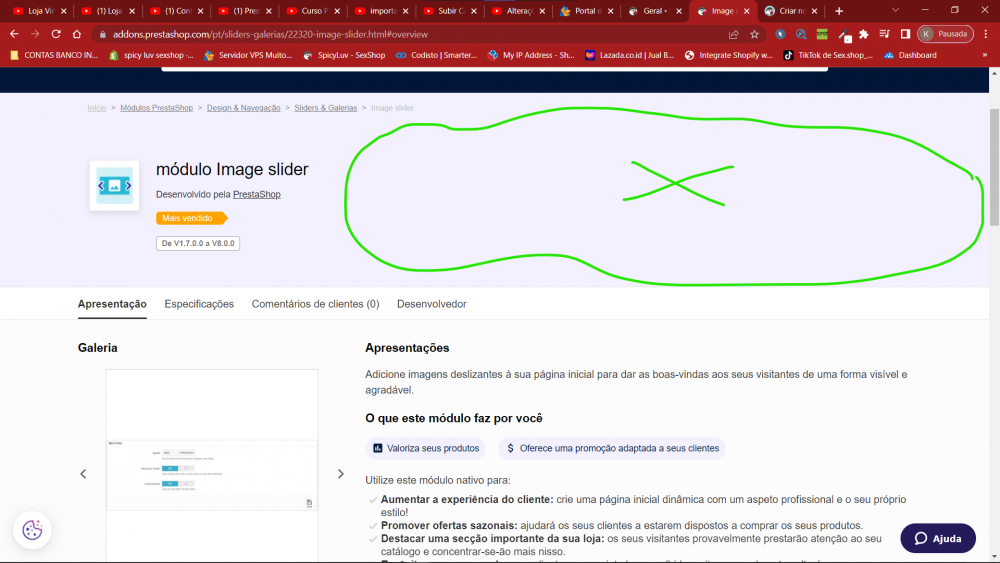Open the Ajuda help chat
The image size is (1000, 563).
pyautogui.click(x=938, y=539)
